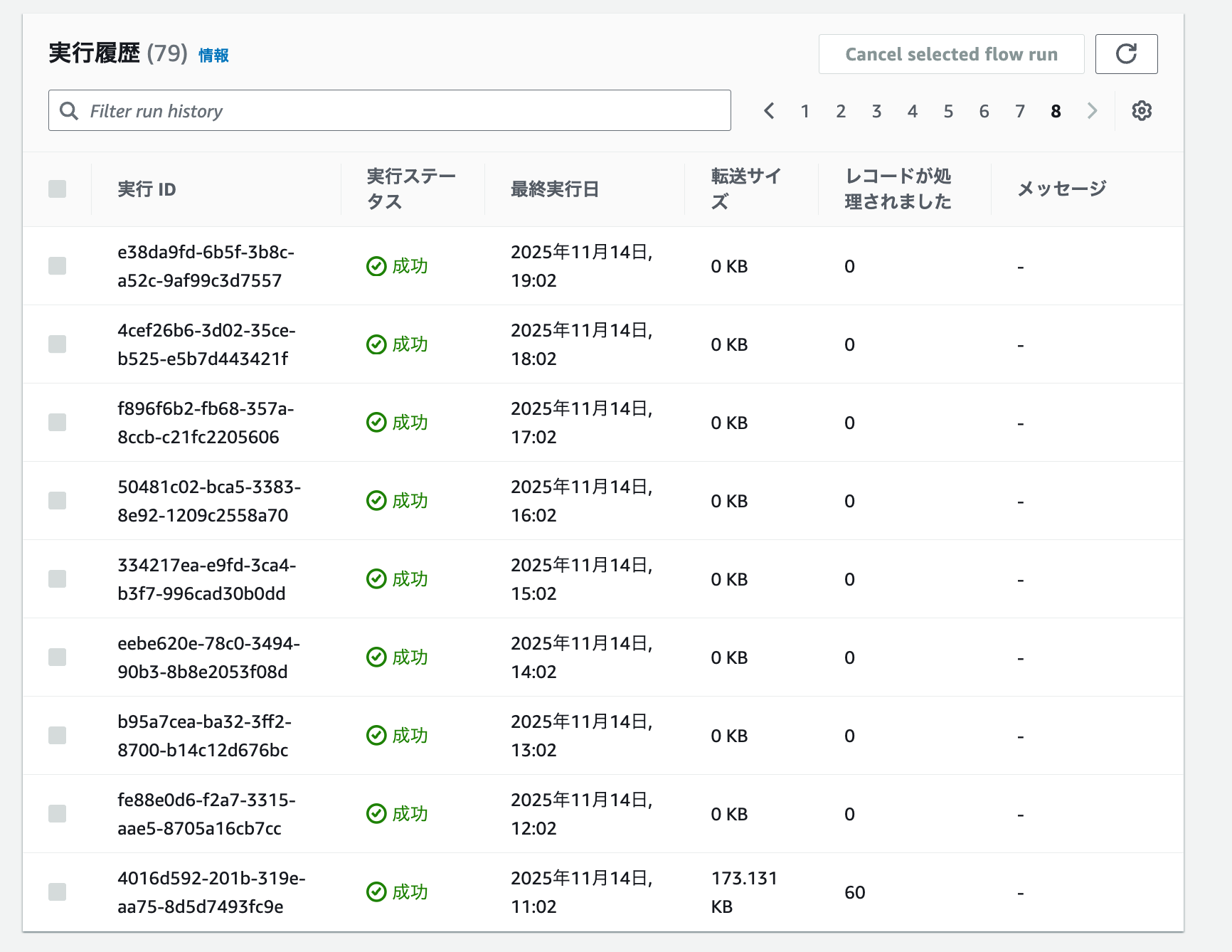Open the 情報 info link

click(213, 55)
